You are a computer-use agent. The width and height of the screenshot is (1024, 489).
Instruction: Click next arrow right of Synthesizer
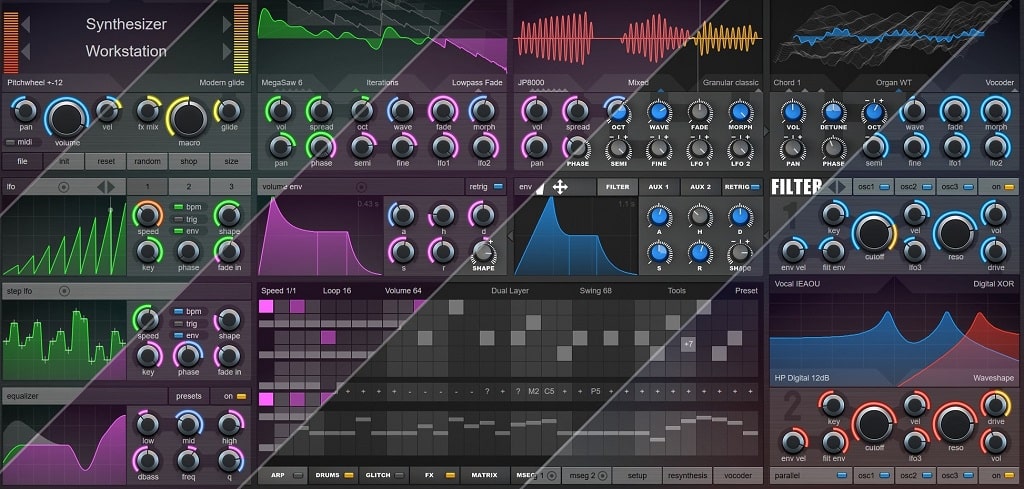click(227, 25)
